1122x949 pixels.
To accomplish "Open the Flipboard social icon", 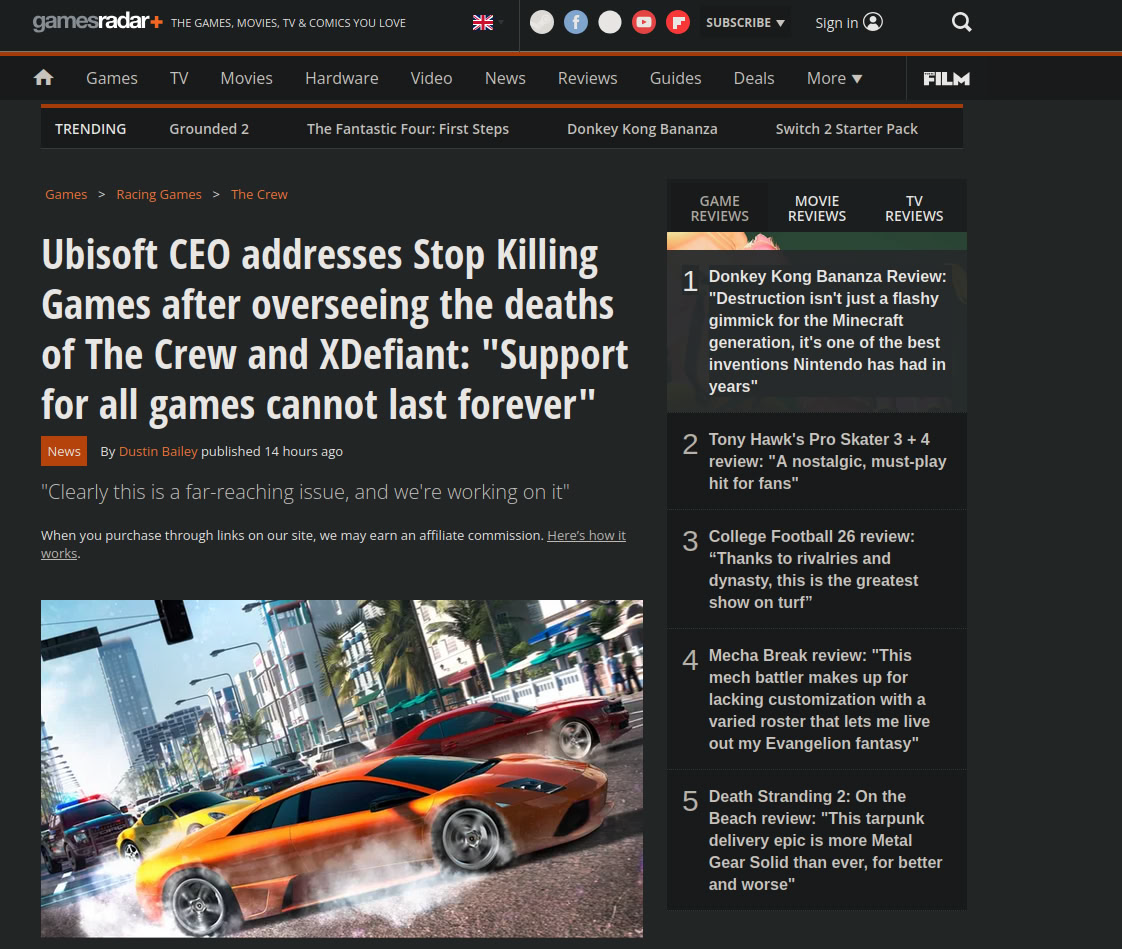I will coord(678,22).
